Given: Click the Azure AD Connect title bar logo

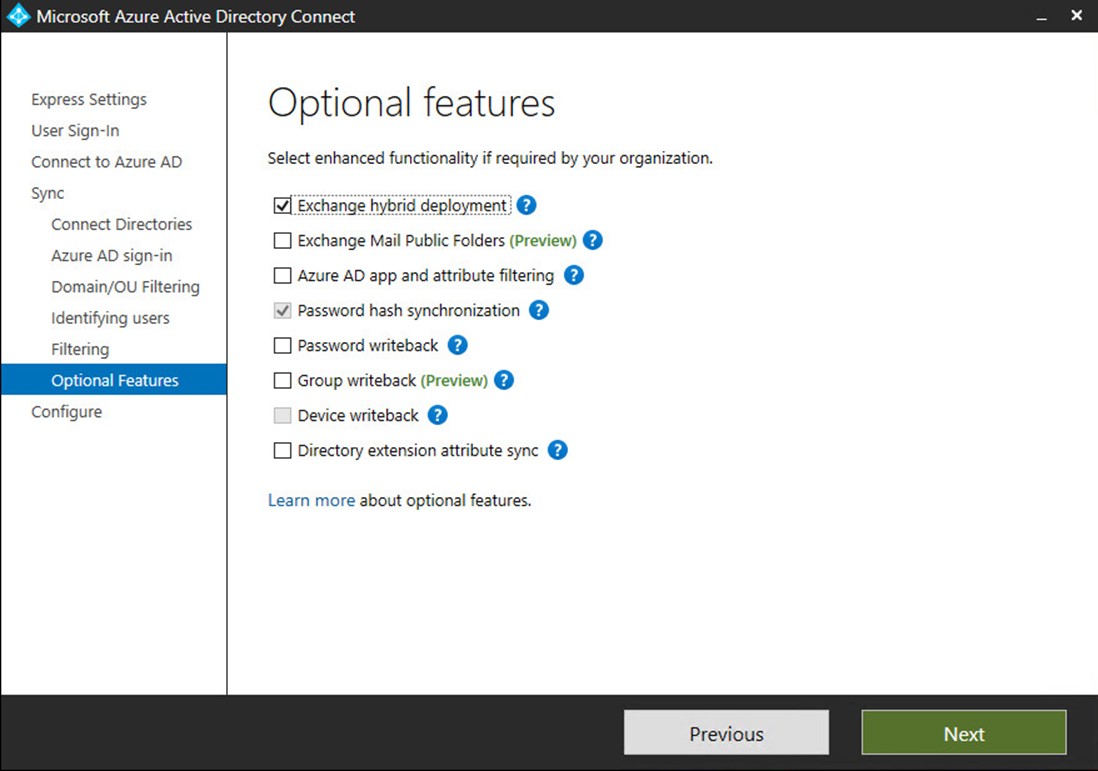Looking at the screenshot, I should (x=18, y=15).
